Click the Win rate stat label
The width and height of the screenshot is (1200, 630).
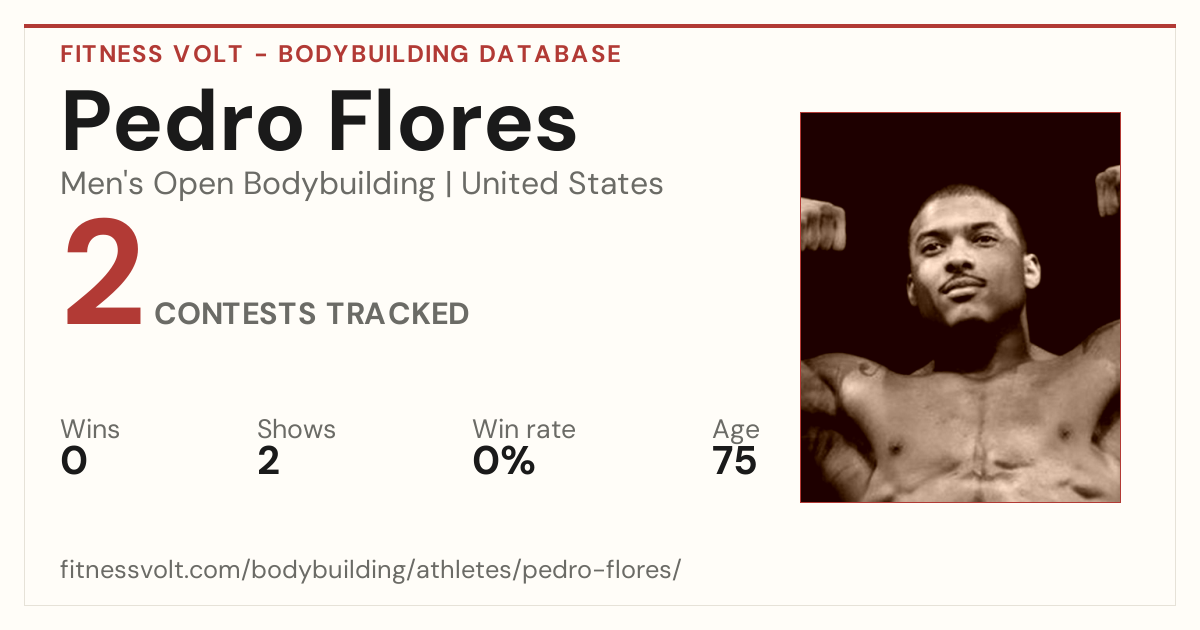[x=524, y=429]
